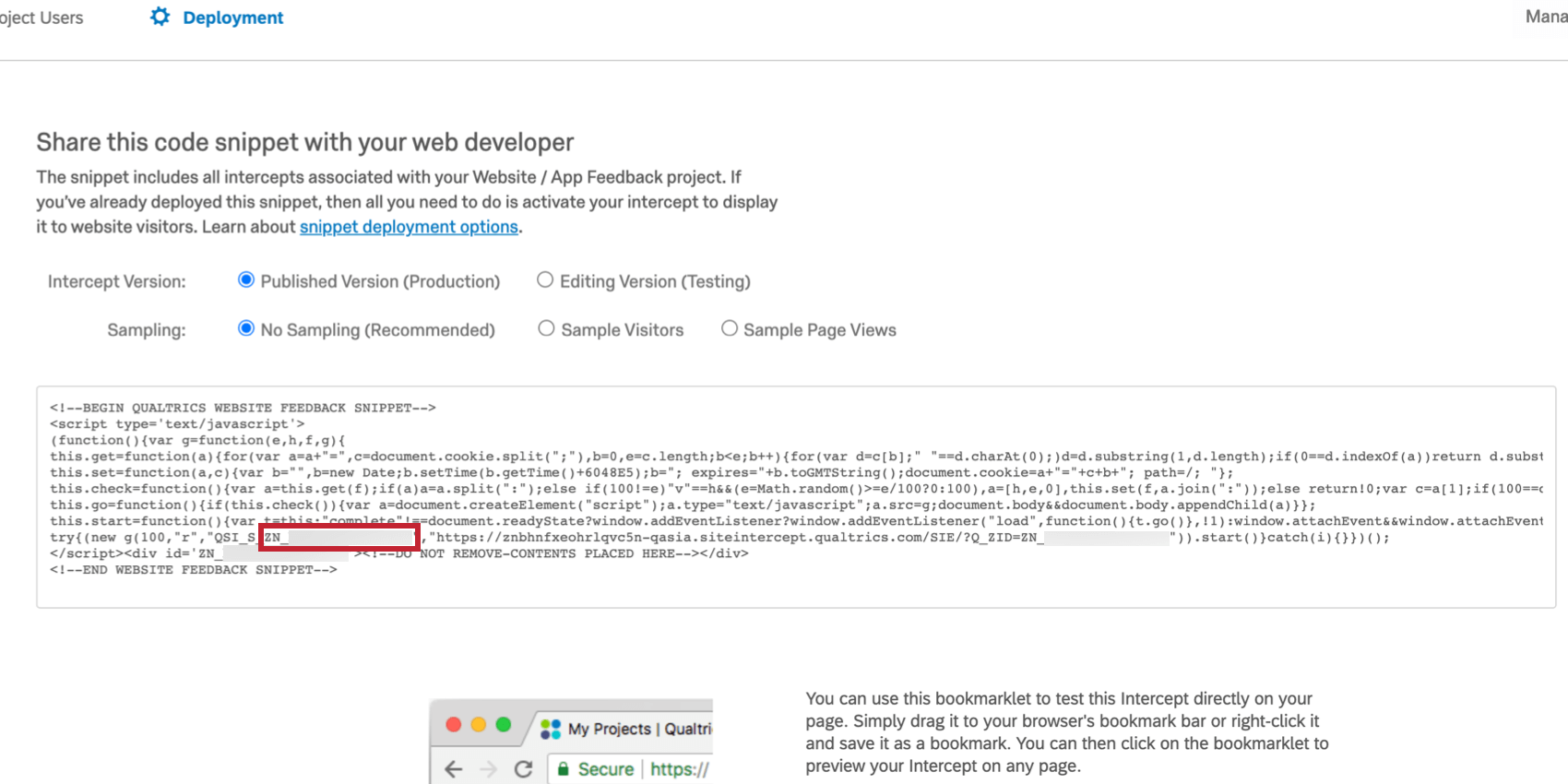Click the Qualtrics favicon on My Projects tab
Viewport: 1568px width, 784px height.
[551, 729]
